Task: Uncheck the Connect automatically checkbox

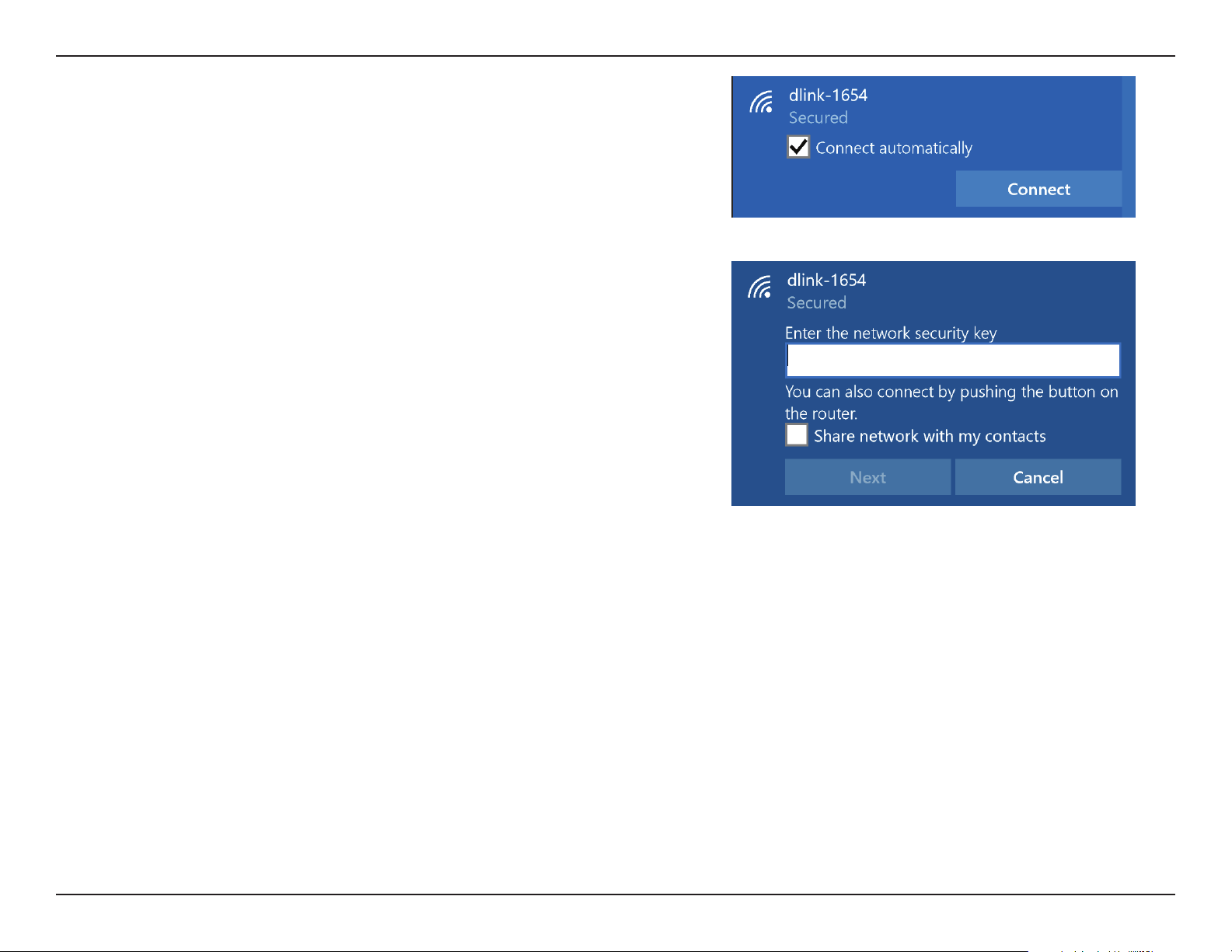Action: coord(798,147)
